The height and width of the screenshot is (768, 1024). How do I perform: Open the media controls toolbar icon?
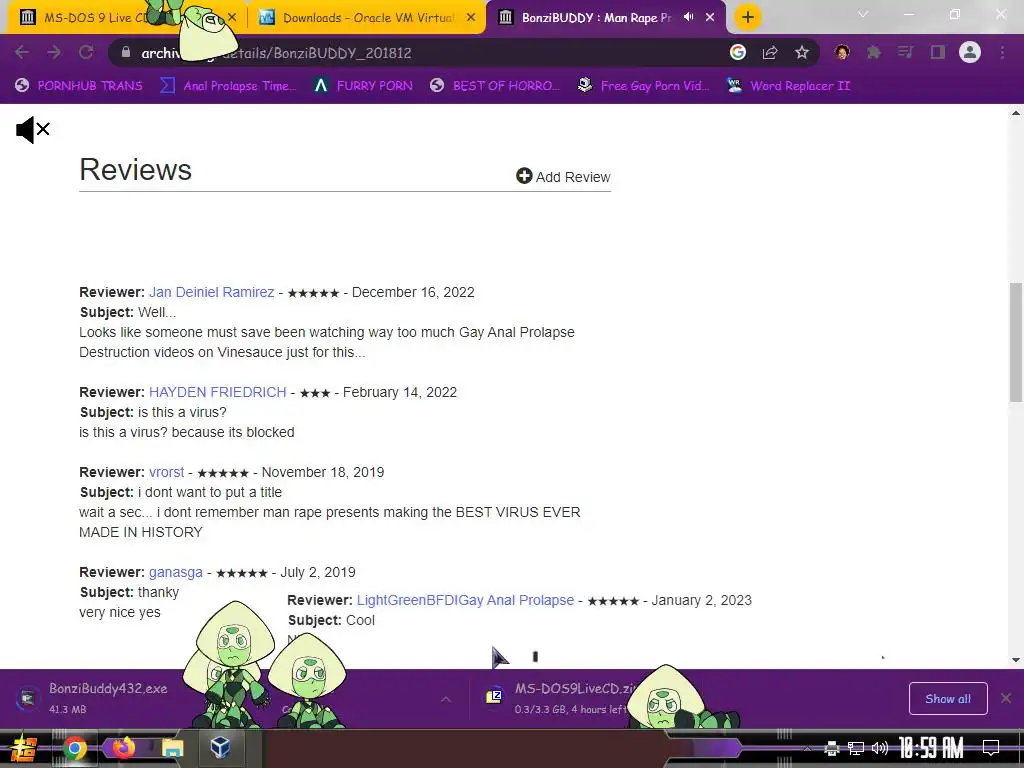tap(906, 53)
